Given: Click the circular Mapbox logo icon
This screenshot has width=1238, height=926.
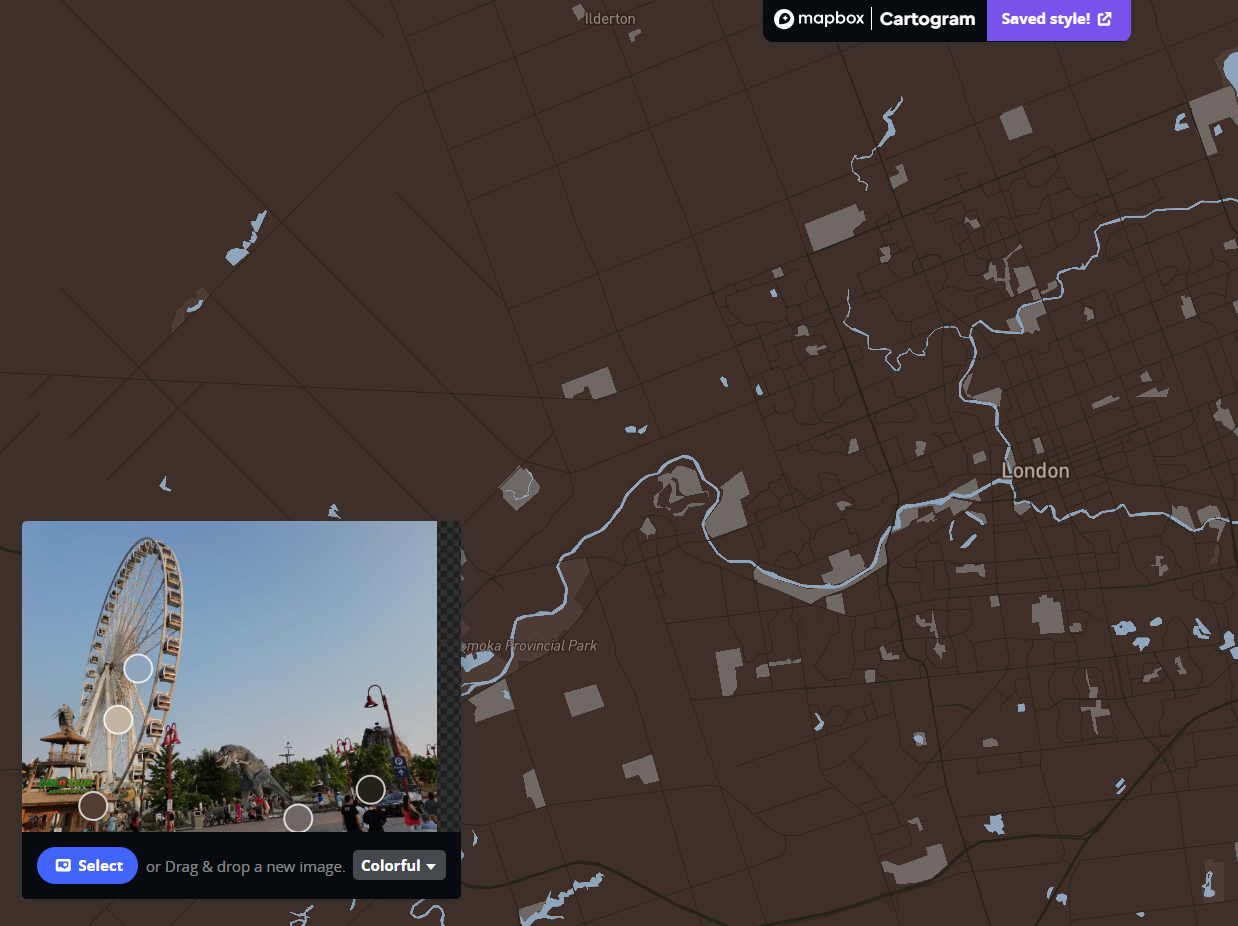Looking at the screenshot, I should pos(784,18).
